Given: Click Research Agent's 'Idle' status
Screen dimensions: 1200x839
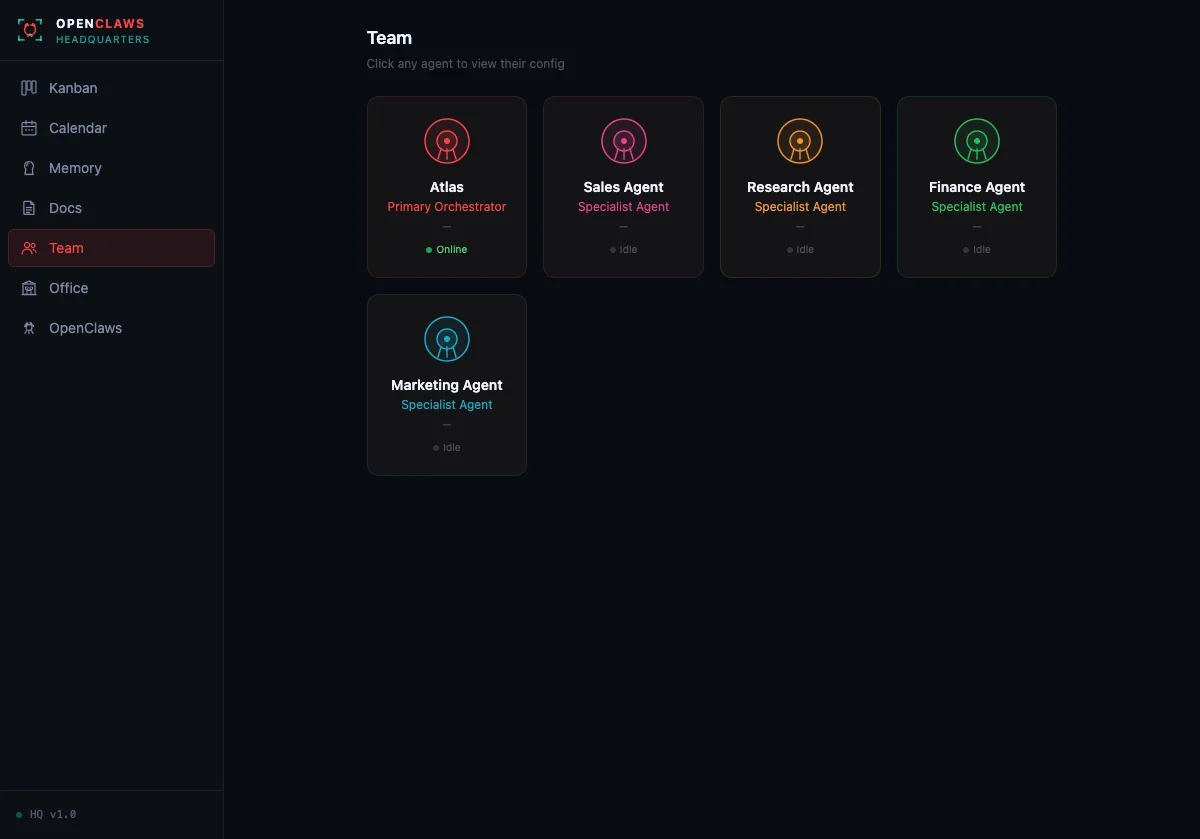Looking at the screenshot, I should pyautogui.click(x=800, y=250).
